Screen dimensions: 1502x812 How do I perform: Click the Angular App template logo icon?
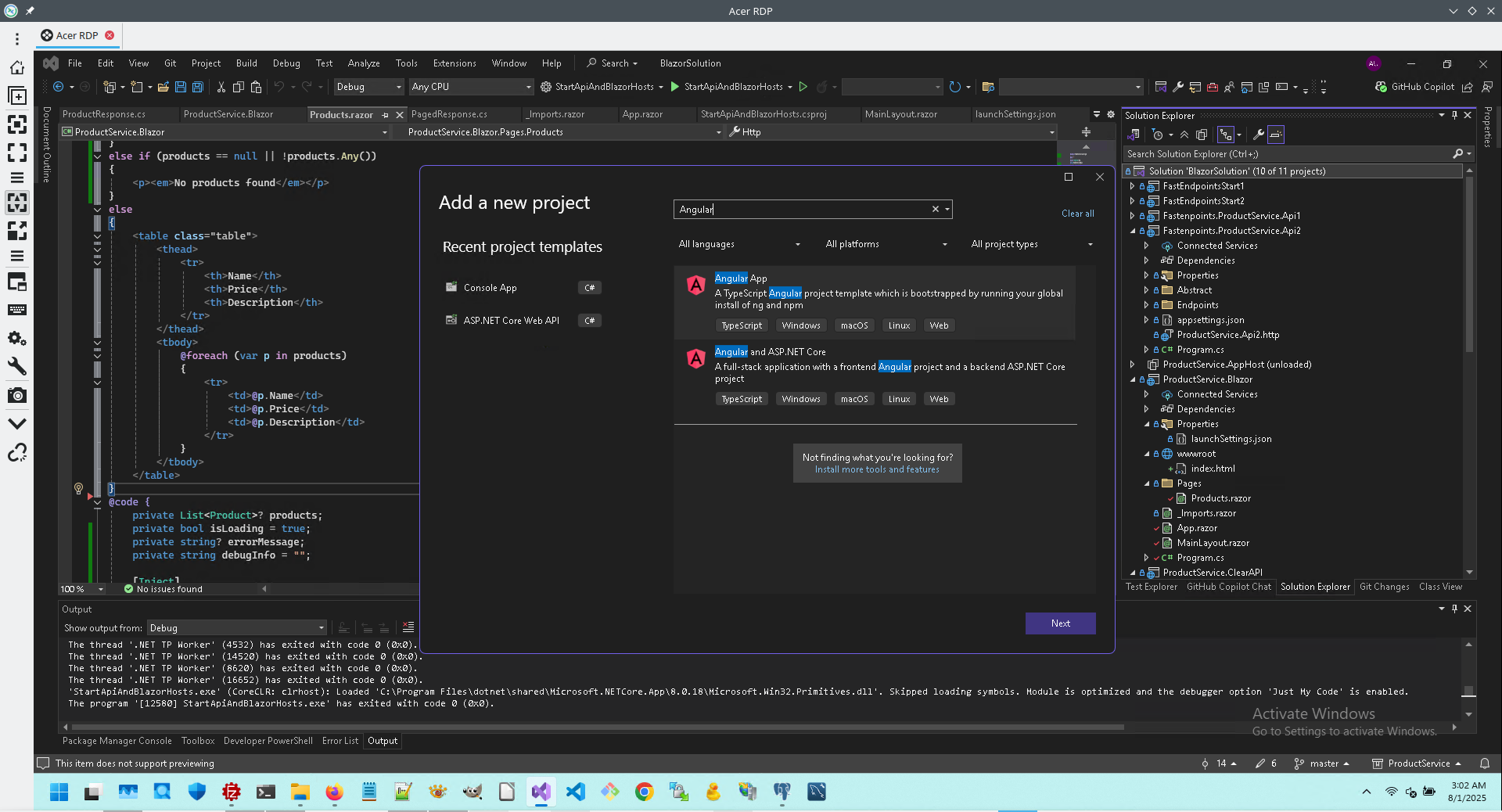695,286
